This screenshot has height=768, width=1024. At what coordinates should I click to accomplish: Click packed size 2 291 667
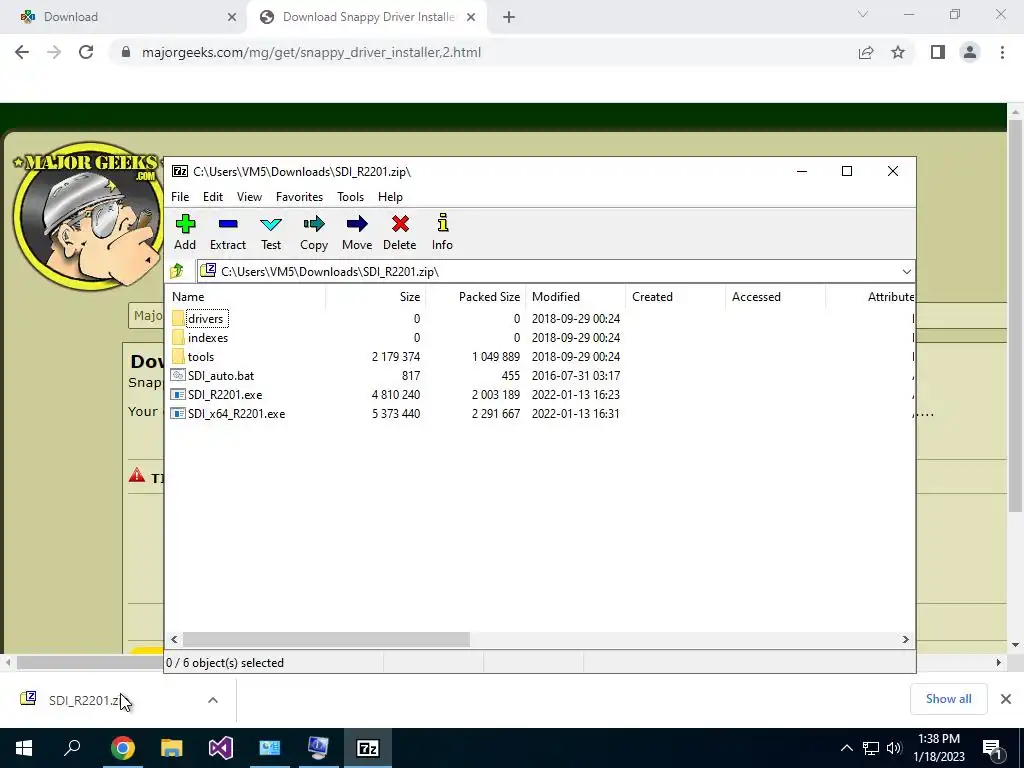(x=496, y=413)
